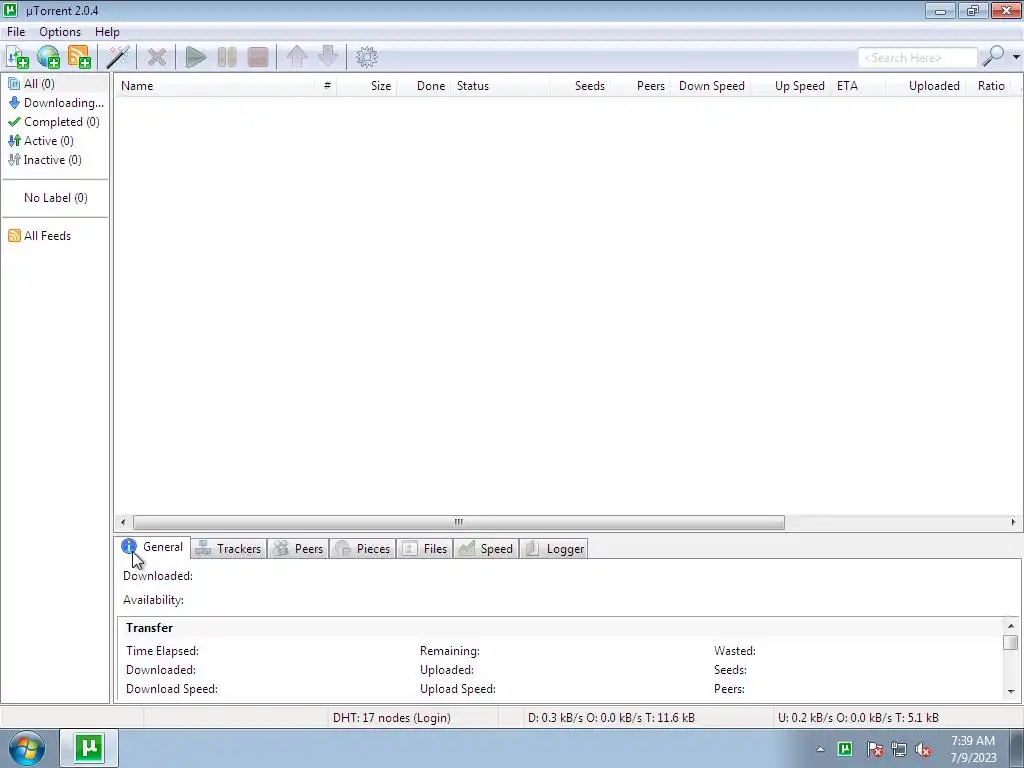Click the Search Here input field
1024x768 pixels.
click(x=918, y=57)
